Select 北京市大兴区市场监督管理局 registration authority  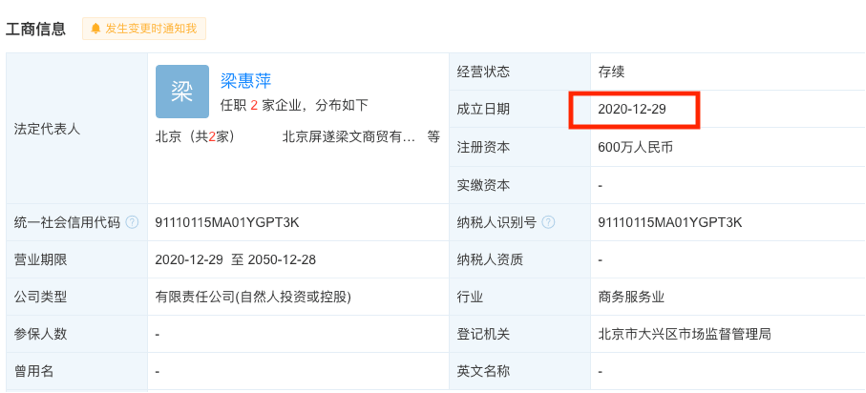[684, 334]
